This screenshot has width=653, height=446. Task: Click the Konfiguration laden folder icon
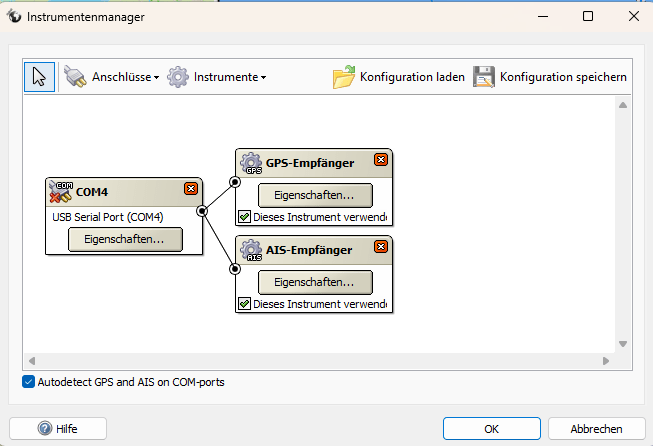click(344, 77)
